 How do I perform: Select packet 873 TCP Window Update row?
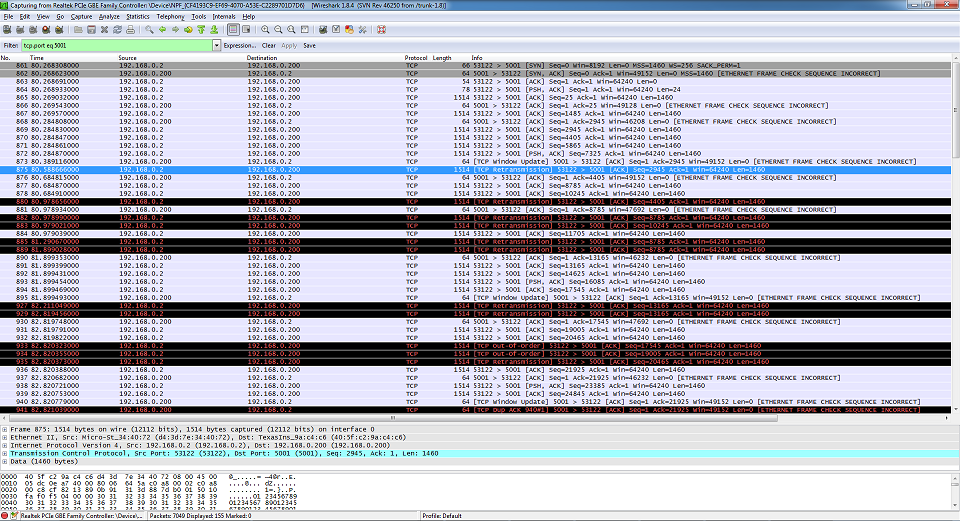pyautogui.click(x=476, y=162)
